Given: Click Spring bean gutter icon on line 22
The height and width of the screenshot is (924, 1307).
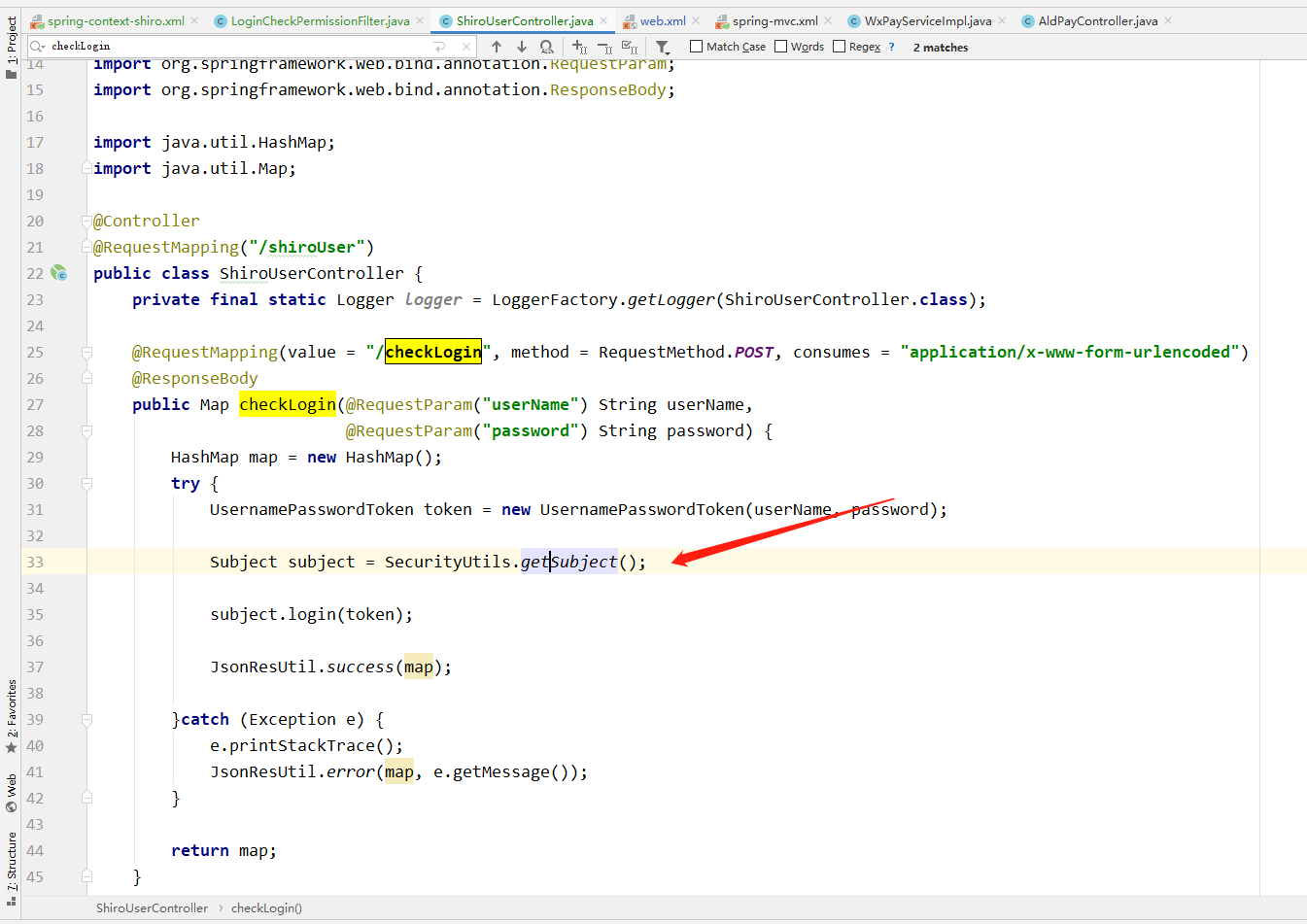Looking at the screenshot, I should click(59, 273).
